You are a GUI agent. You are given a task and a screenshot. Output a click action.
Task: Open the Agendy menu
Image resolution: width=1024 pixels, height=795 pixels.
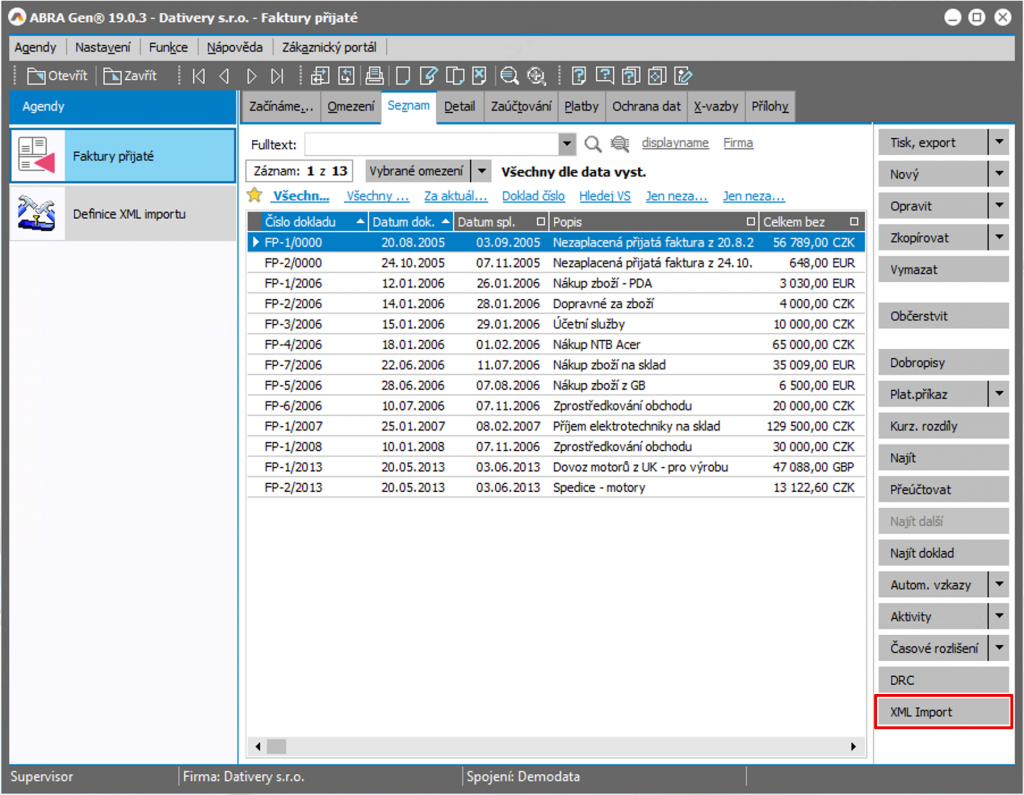[x=35, y=47]
